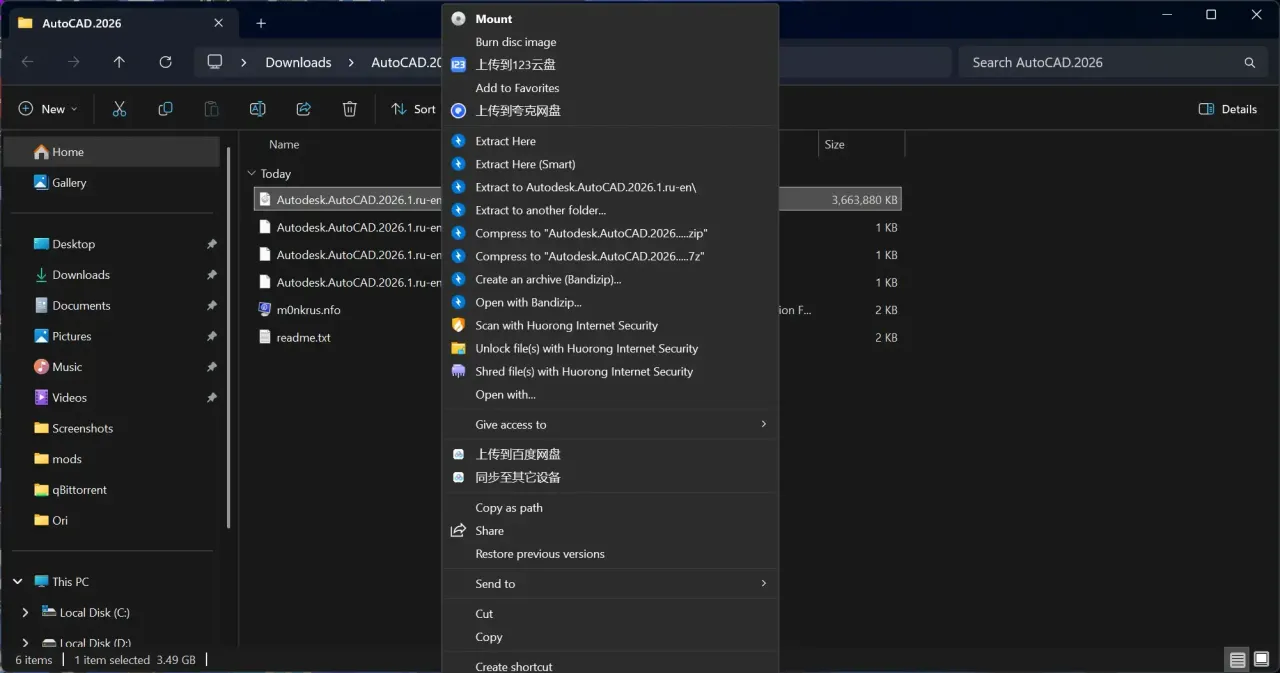The width and height of the screenshot is (1280, 673).
Task: Refresh the folder view
Action: 165,62
